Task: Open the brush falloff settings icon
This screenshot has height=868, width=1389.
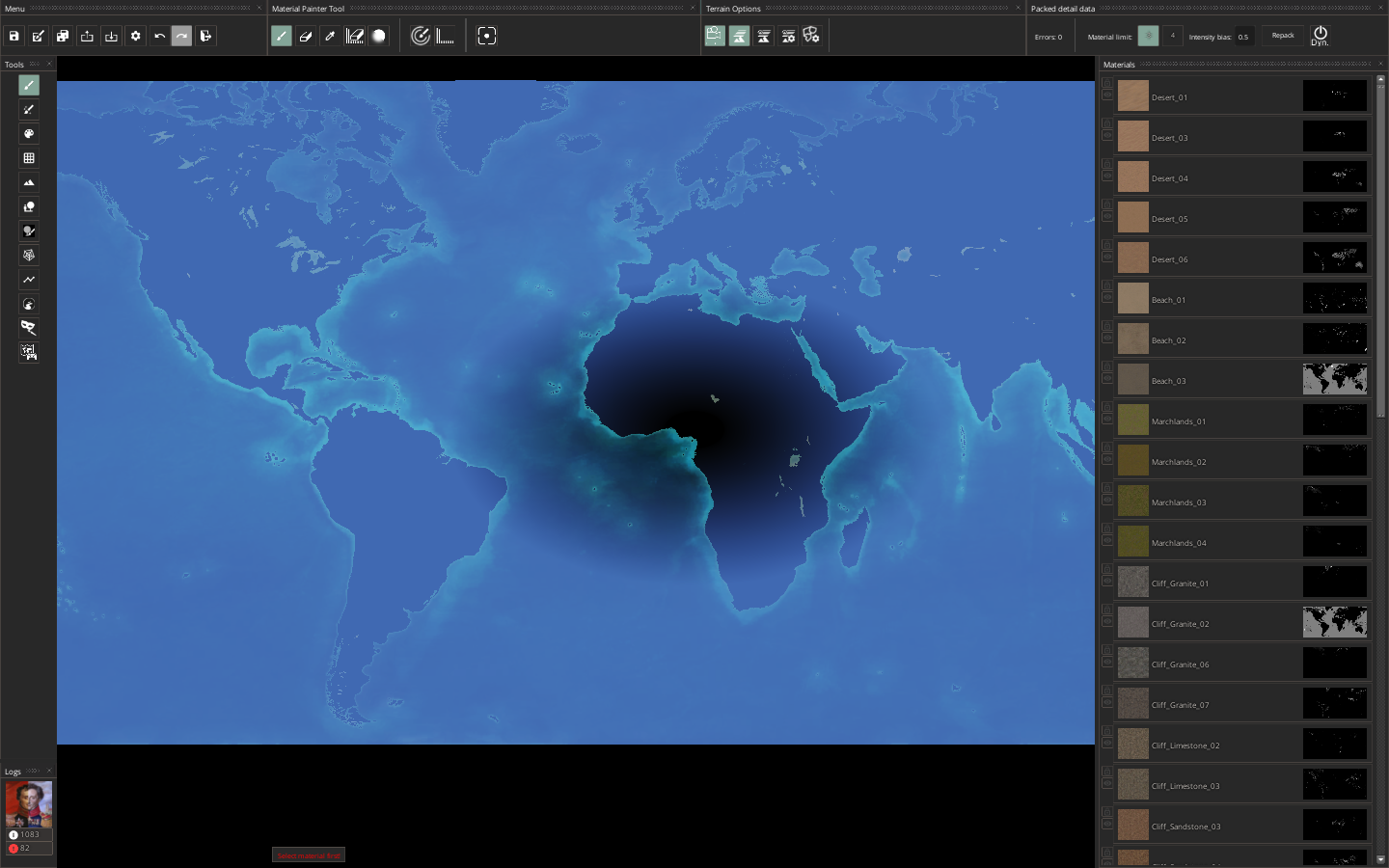Action: [379, 36]
